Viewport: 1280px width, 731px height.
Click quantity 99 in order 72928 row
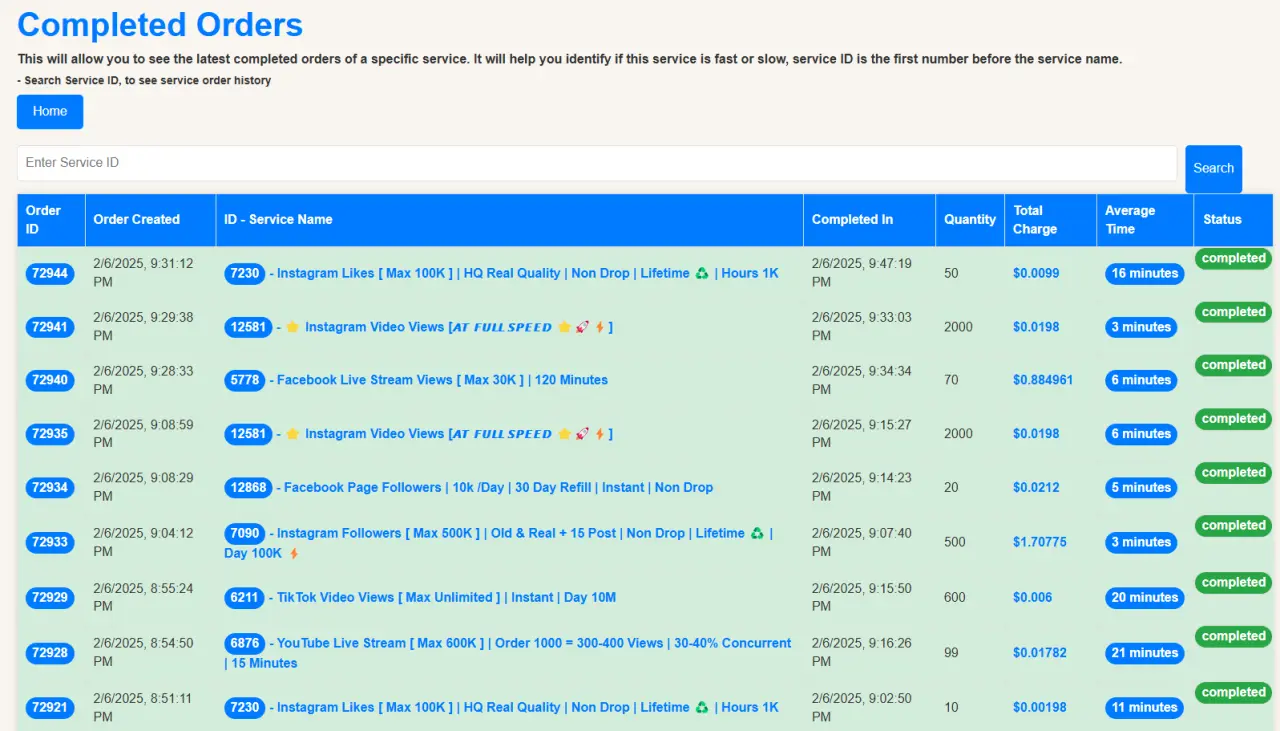coord(951,653)
